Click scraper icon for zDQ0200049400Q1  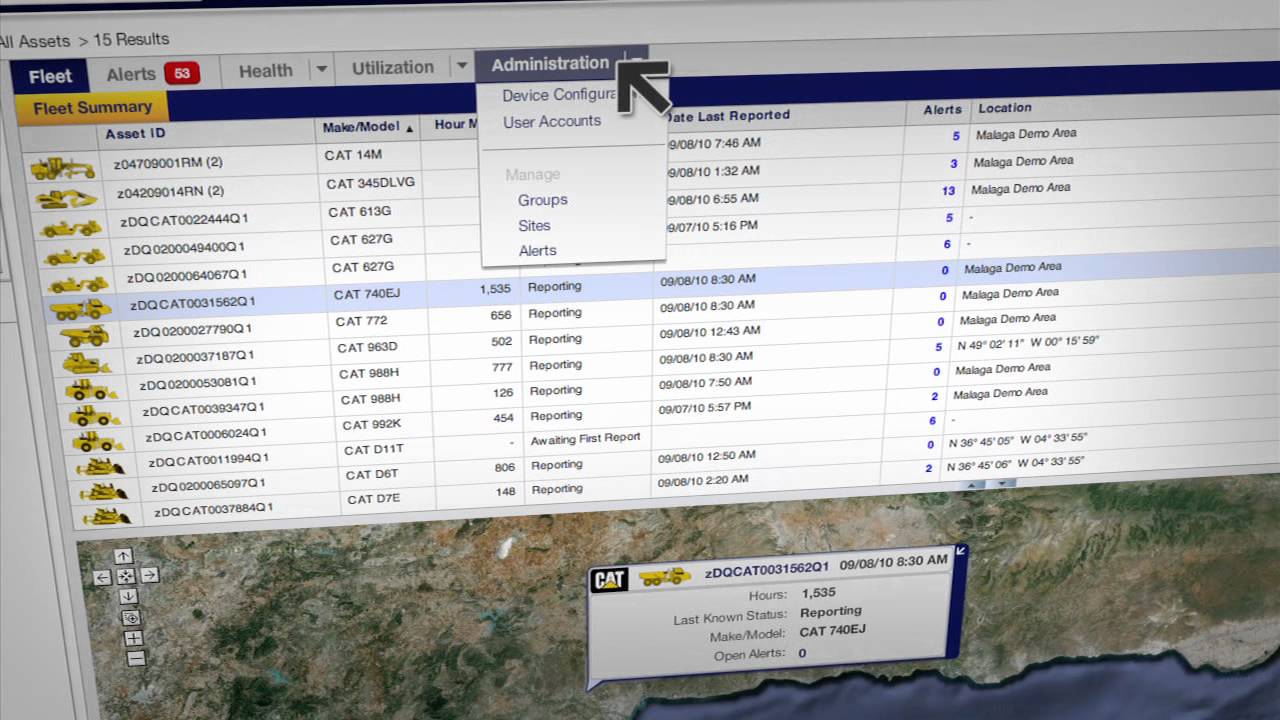(74, 256)
